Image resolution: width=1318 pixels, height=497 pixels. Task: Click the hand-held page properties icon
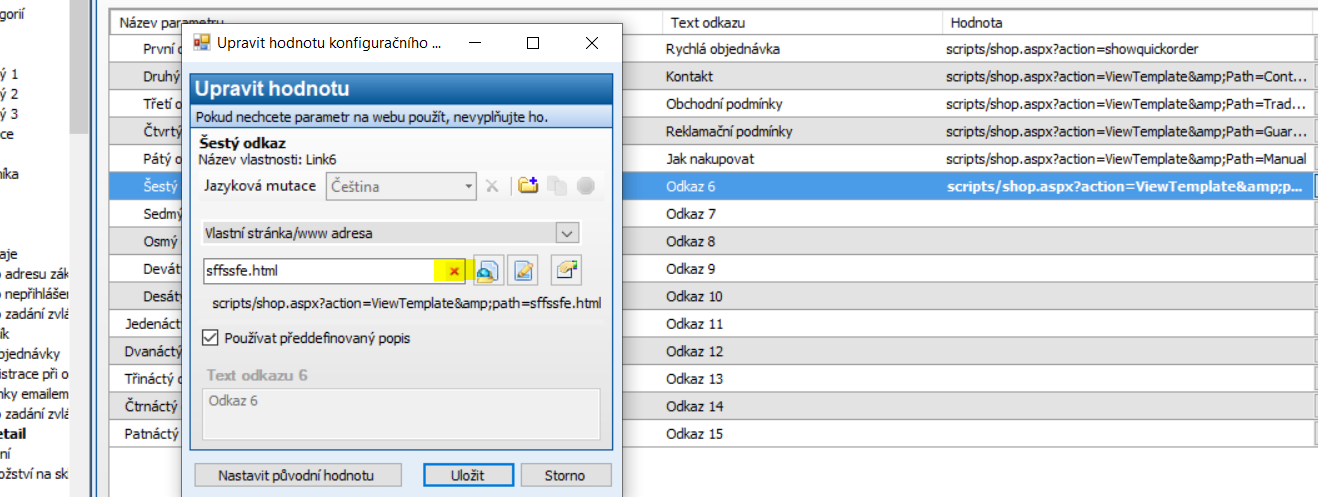point(565,271)
